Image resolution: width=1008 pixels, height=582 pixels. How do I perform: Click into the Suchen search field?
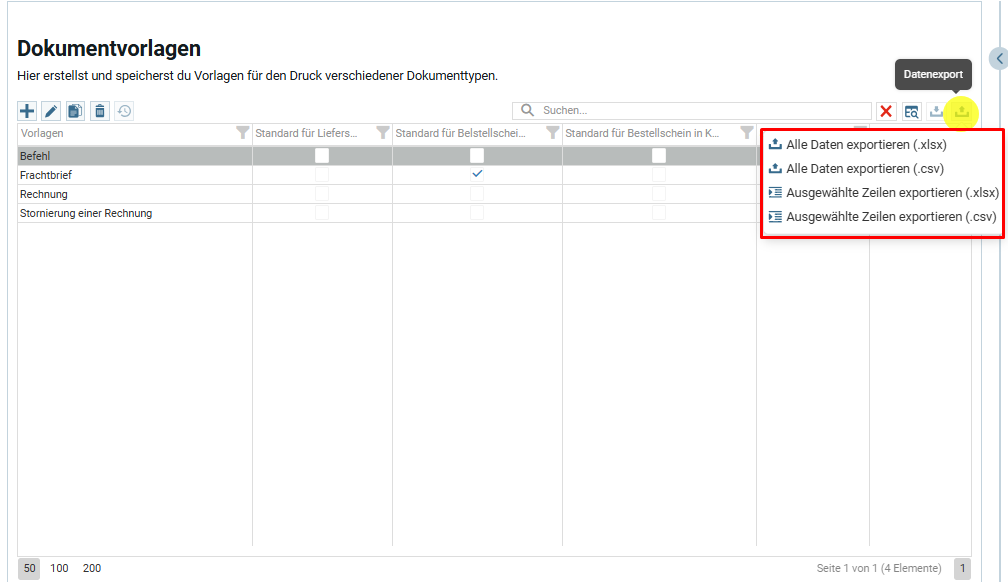point(700,111)
